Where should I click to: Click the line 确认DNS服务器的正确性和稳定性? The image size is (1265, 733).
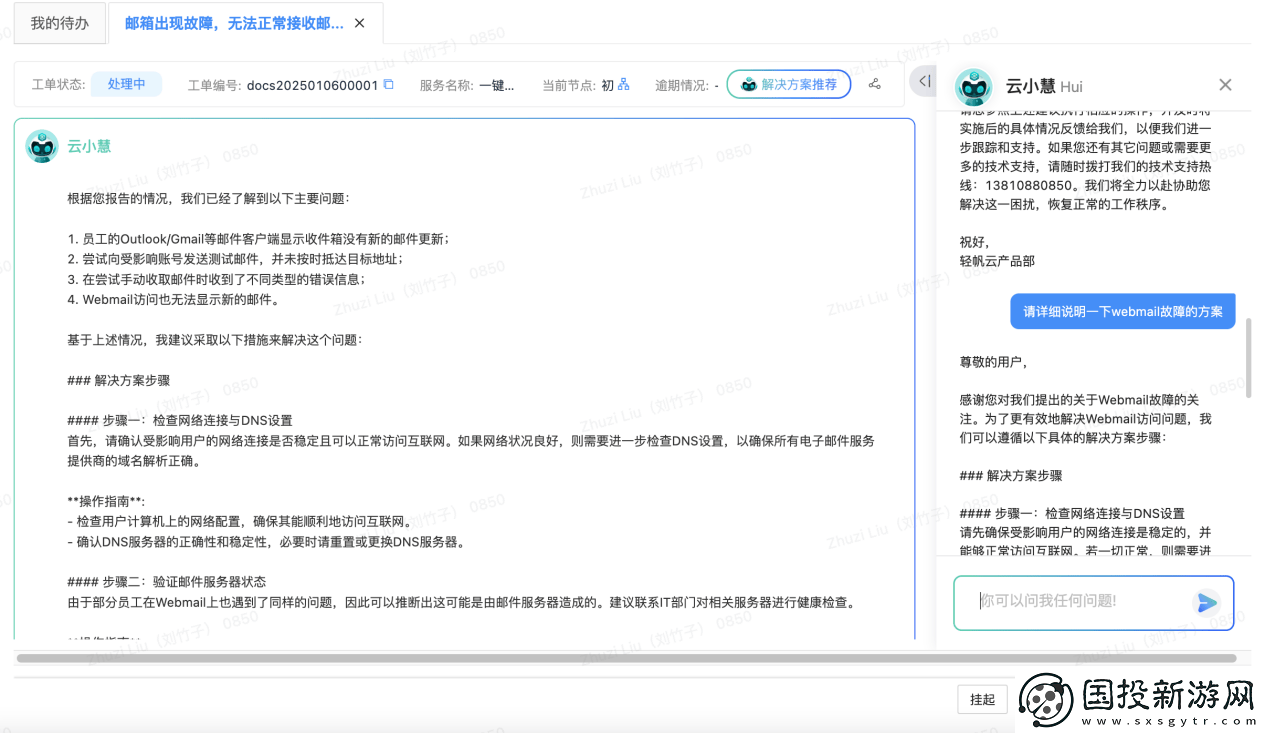[266, 542]
